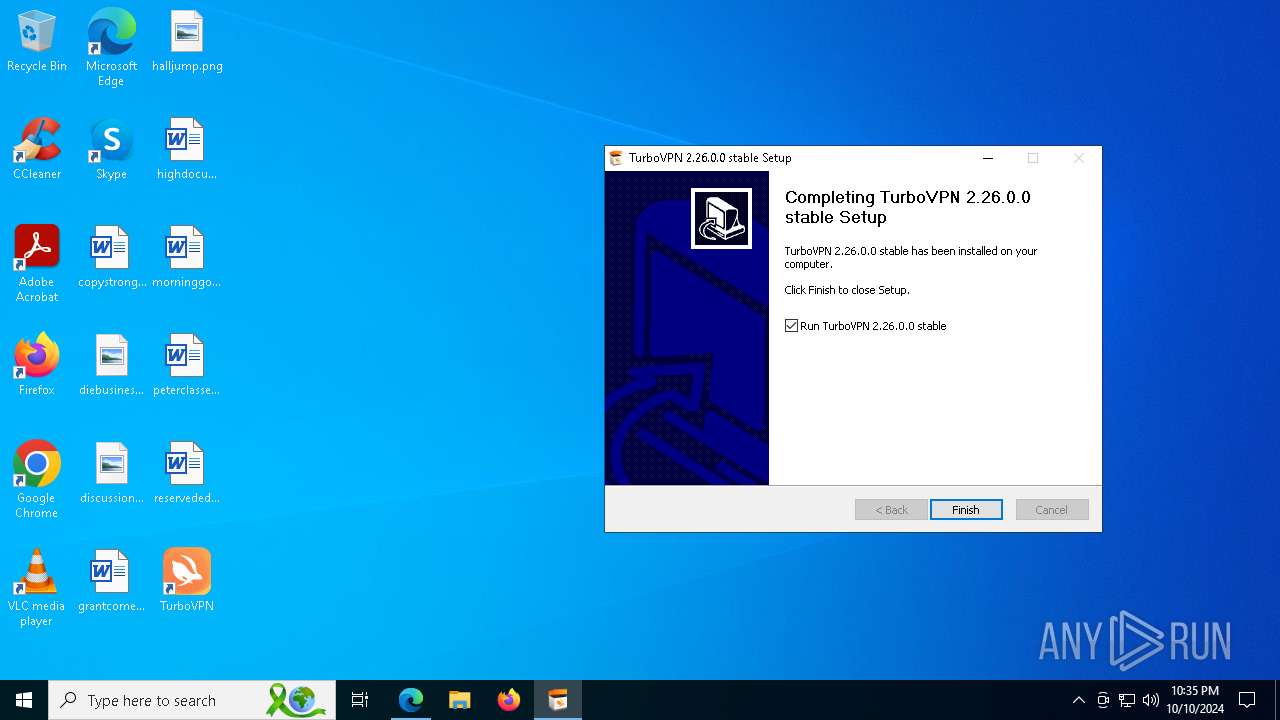Launch Firefox from the desktop shortcut
This screenshot has width=1280, height=720.
pos(37,366)
